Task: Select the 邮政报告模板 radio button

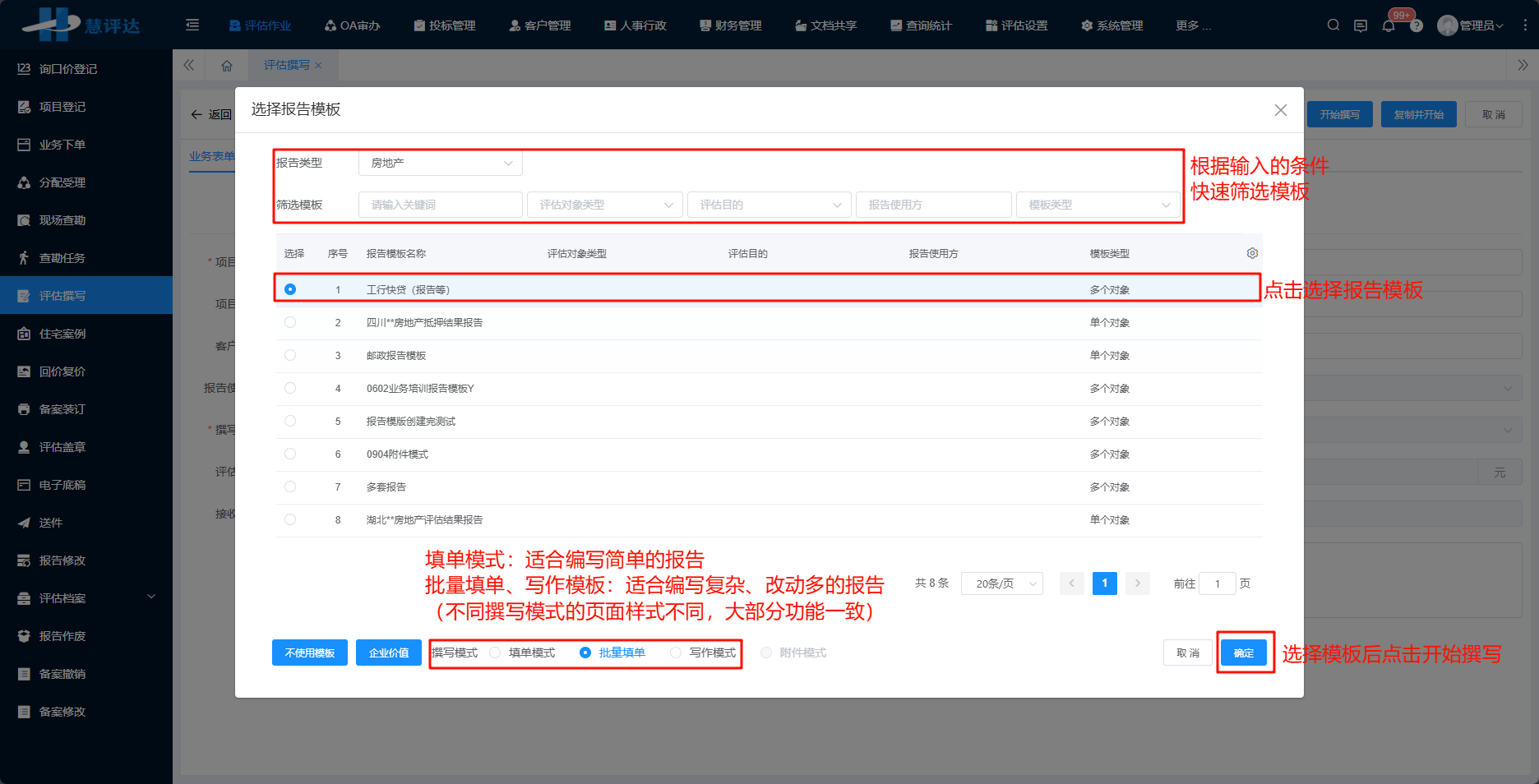Action: coord(290,355)
